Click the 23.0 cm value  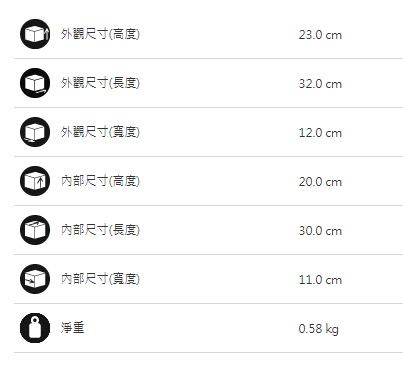(x=320, y=35)
